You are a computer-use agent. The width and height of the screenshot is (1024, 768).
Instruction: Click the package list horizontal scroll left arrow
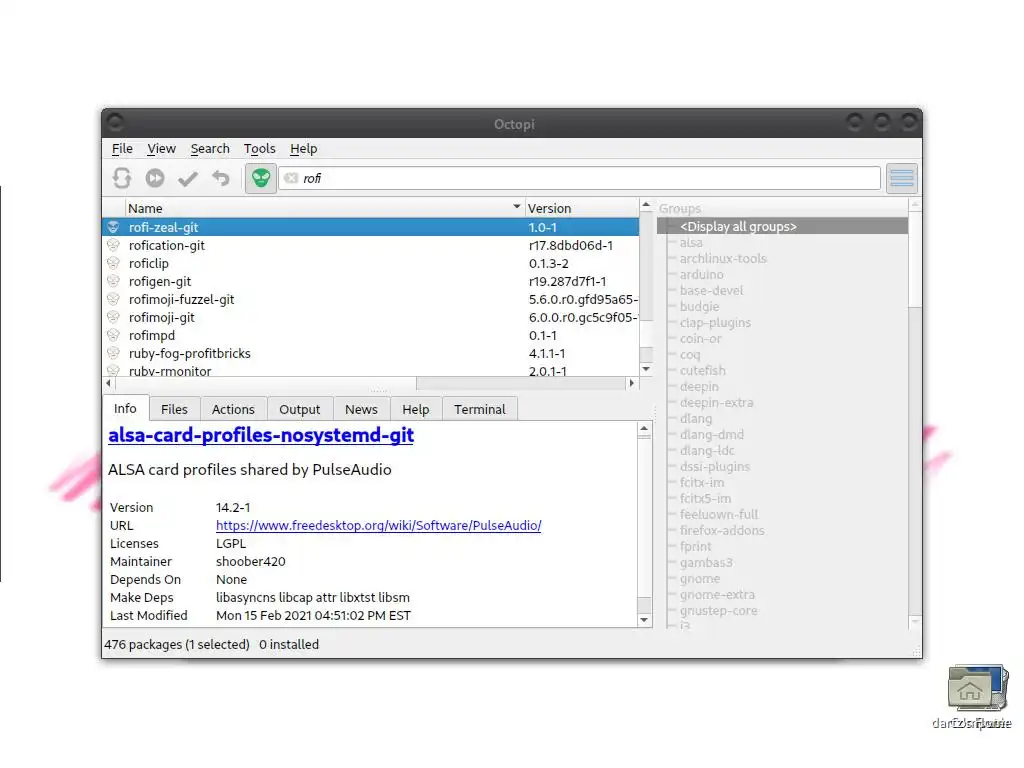coord(108,383)
